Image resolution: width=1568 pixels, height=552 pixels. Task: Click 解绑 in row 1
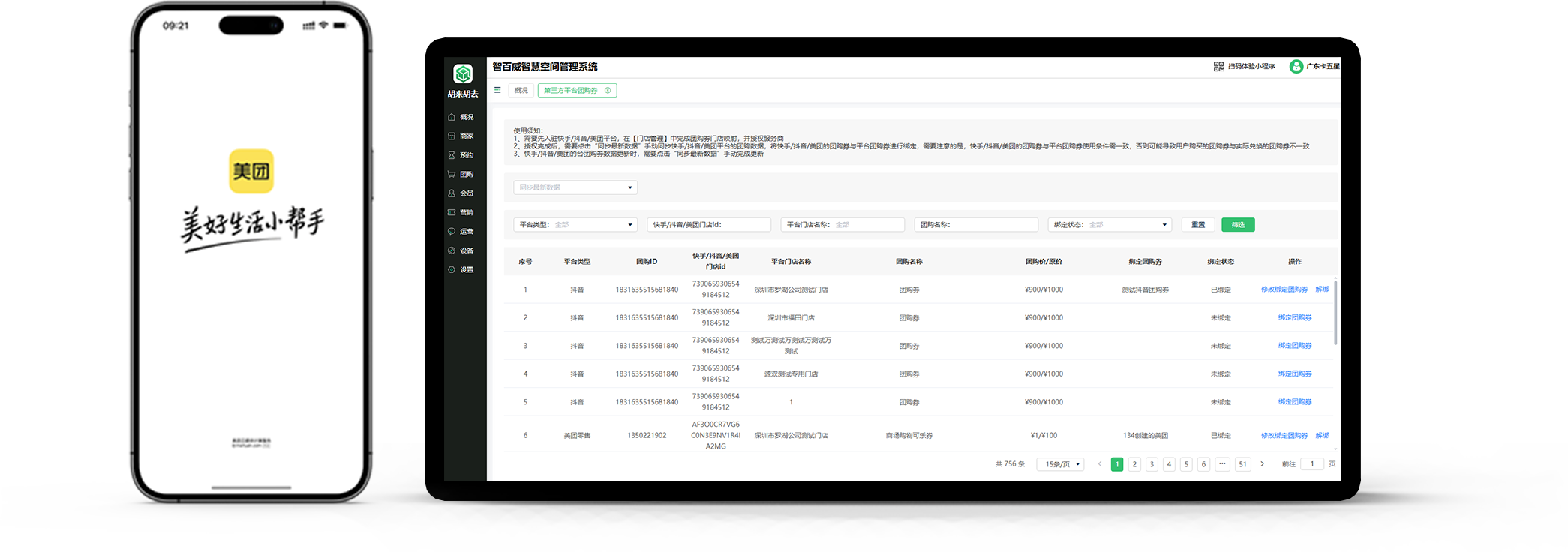coord(1323,289)
